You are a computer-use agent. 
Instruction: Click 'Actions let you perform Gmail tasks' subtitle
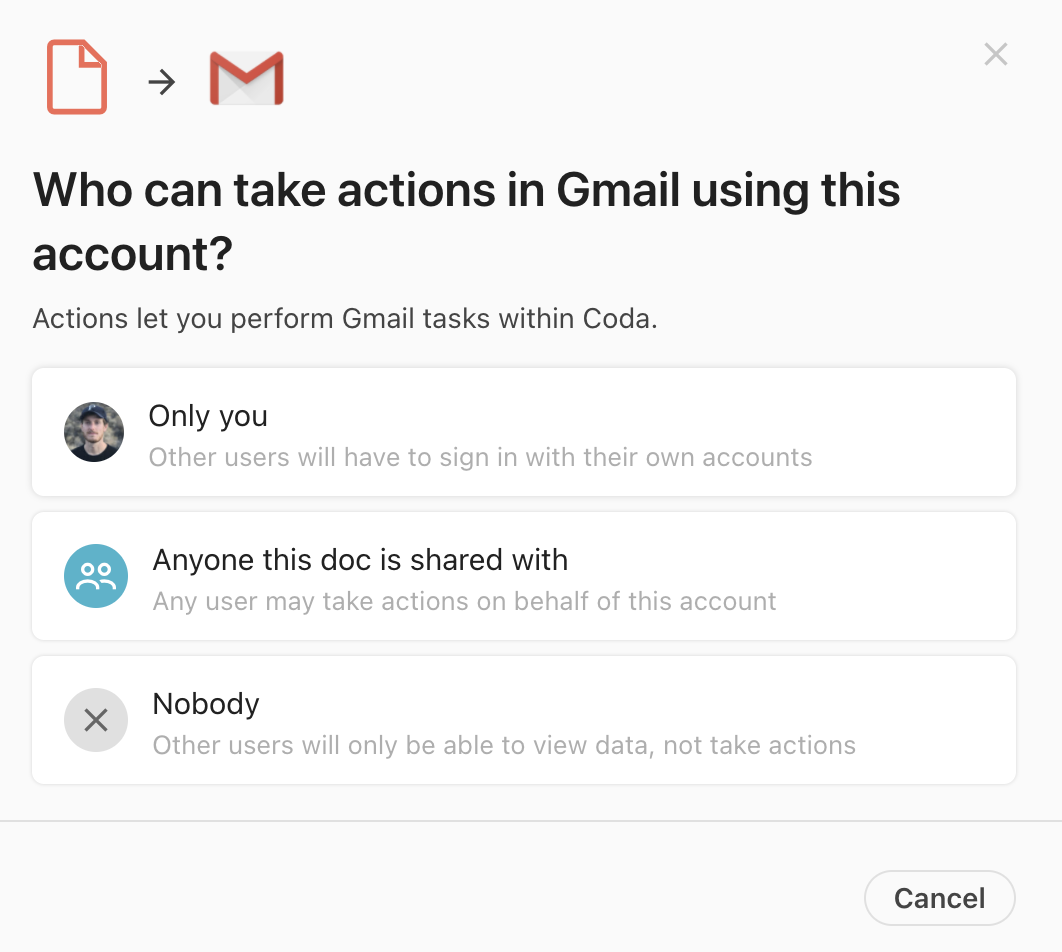(345, 319)
